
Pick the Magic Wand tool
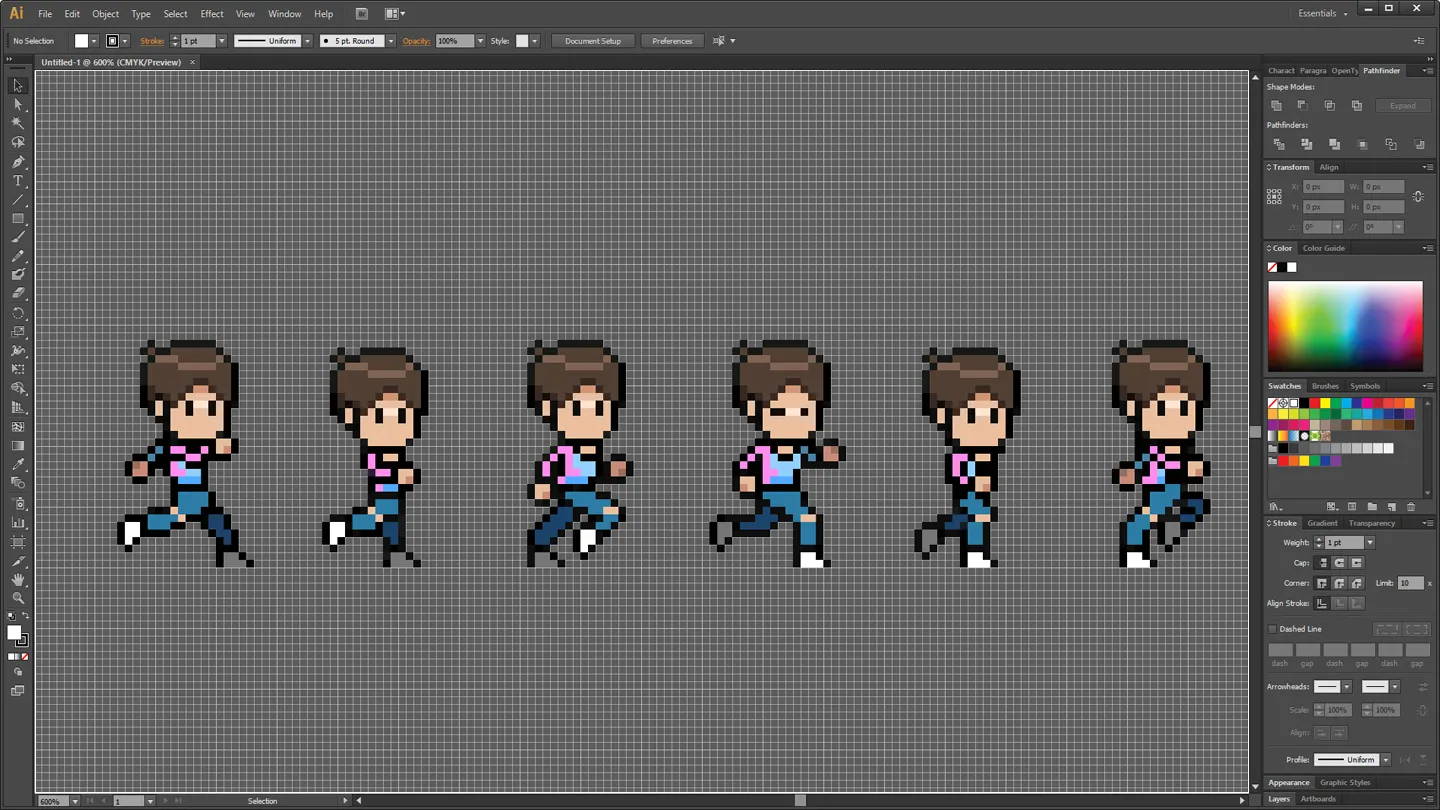18,123
